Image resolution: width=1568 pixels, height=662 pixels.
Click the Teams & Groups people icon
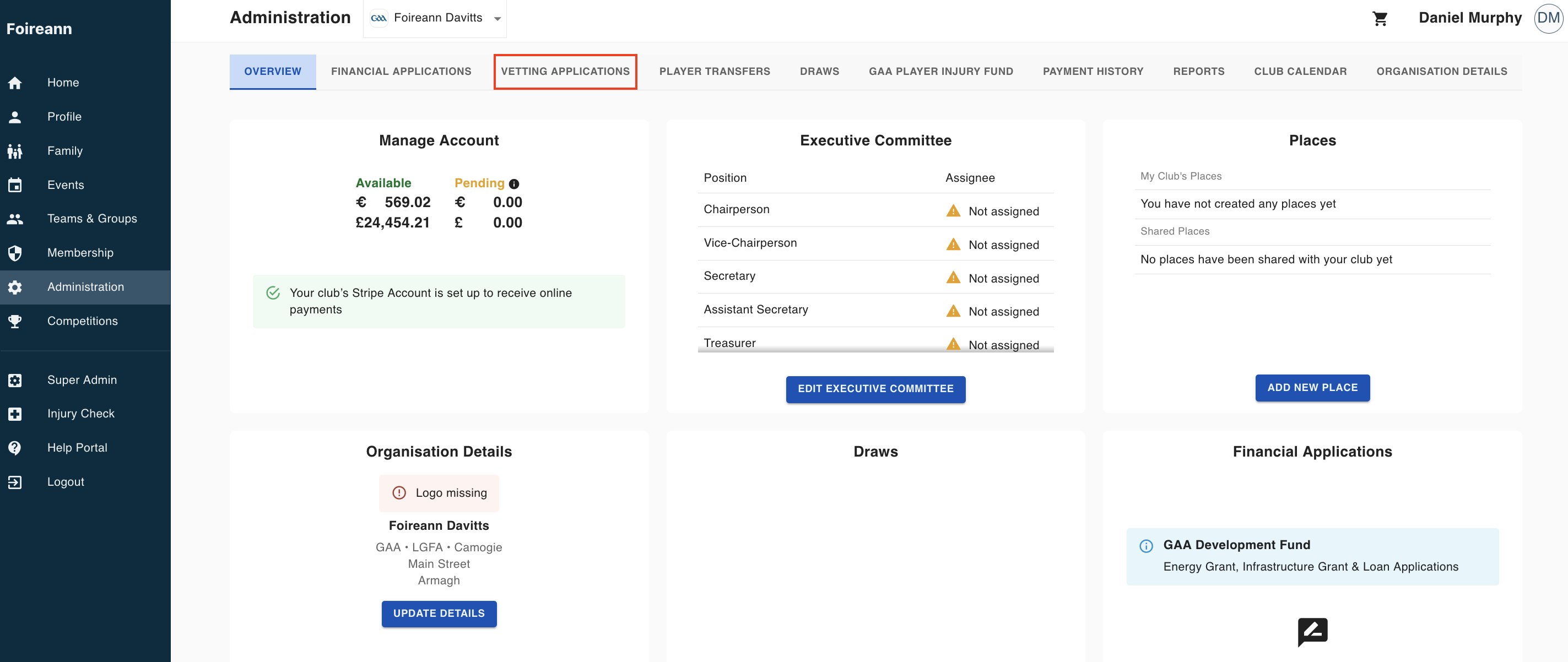pos(15,219)
